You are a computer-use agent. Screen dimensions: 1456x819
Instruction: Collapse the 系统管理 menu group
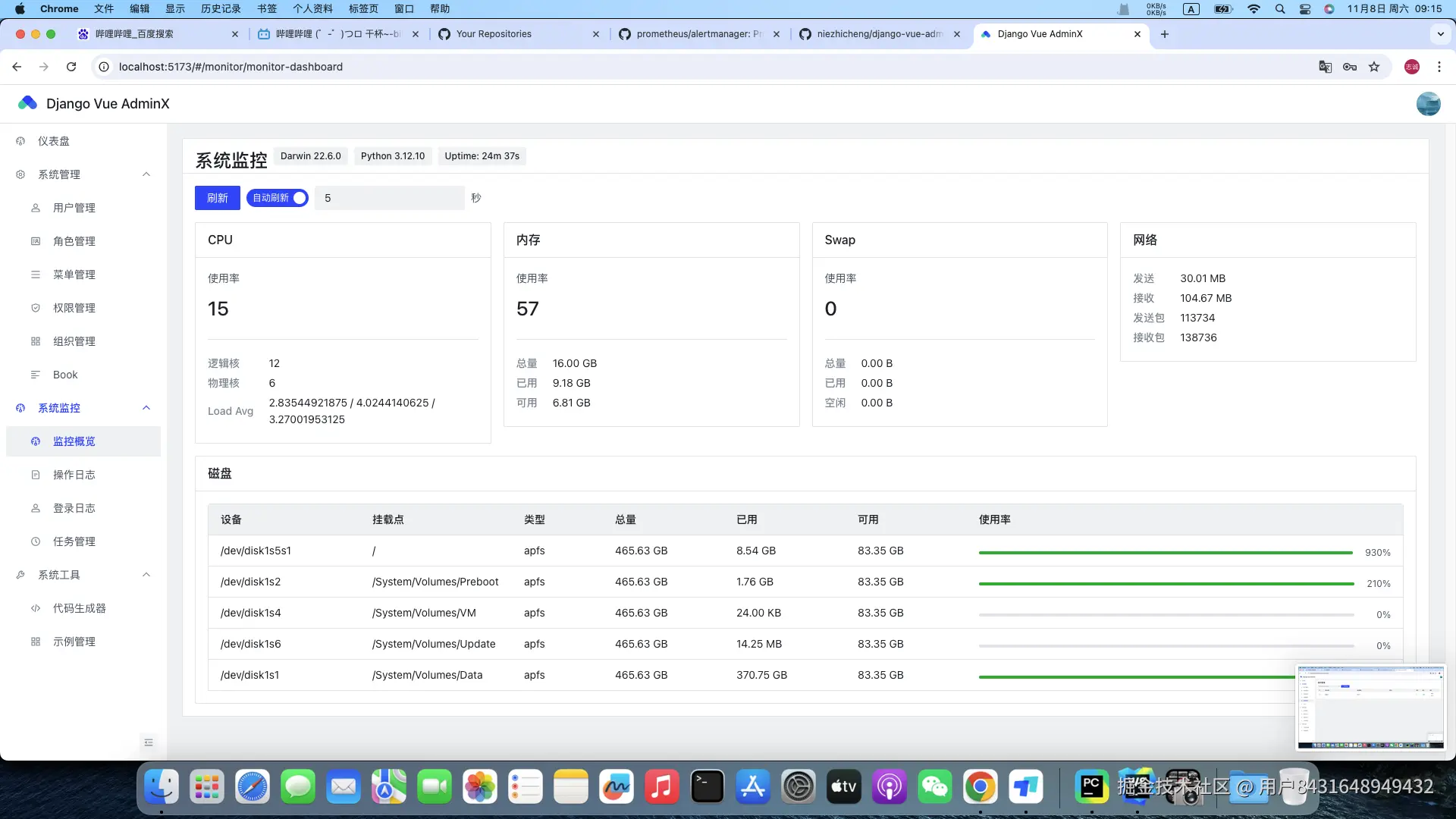[x=146, y=174]
